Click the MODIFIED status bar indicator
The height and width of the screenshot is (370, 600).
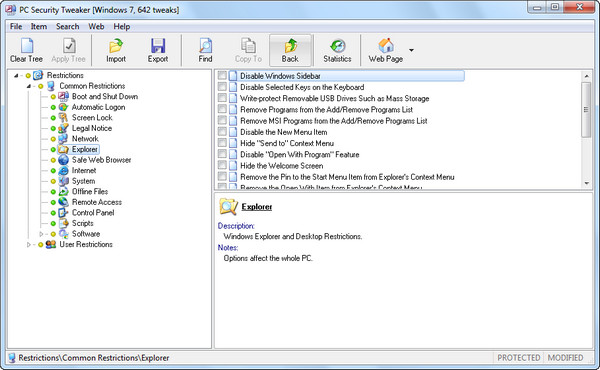pyautogui.click(x=565, y=358)
